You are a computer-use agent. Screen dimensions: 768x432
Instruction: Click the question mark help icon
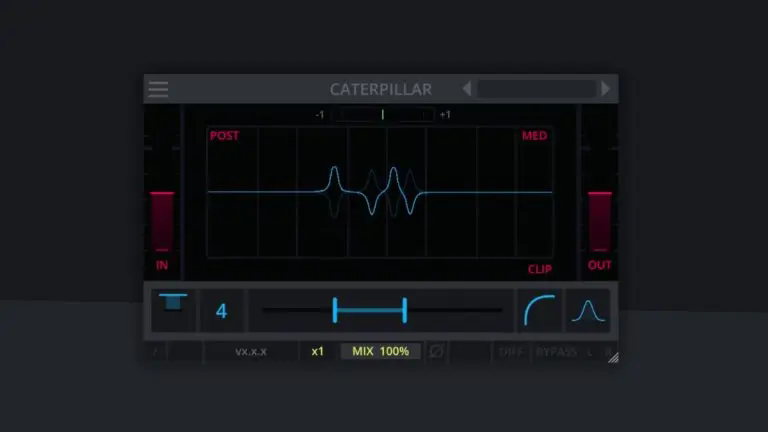click(155, 352)
